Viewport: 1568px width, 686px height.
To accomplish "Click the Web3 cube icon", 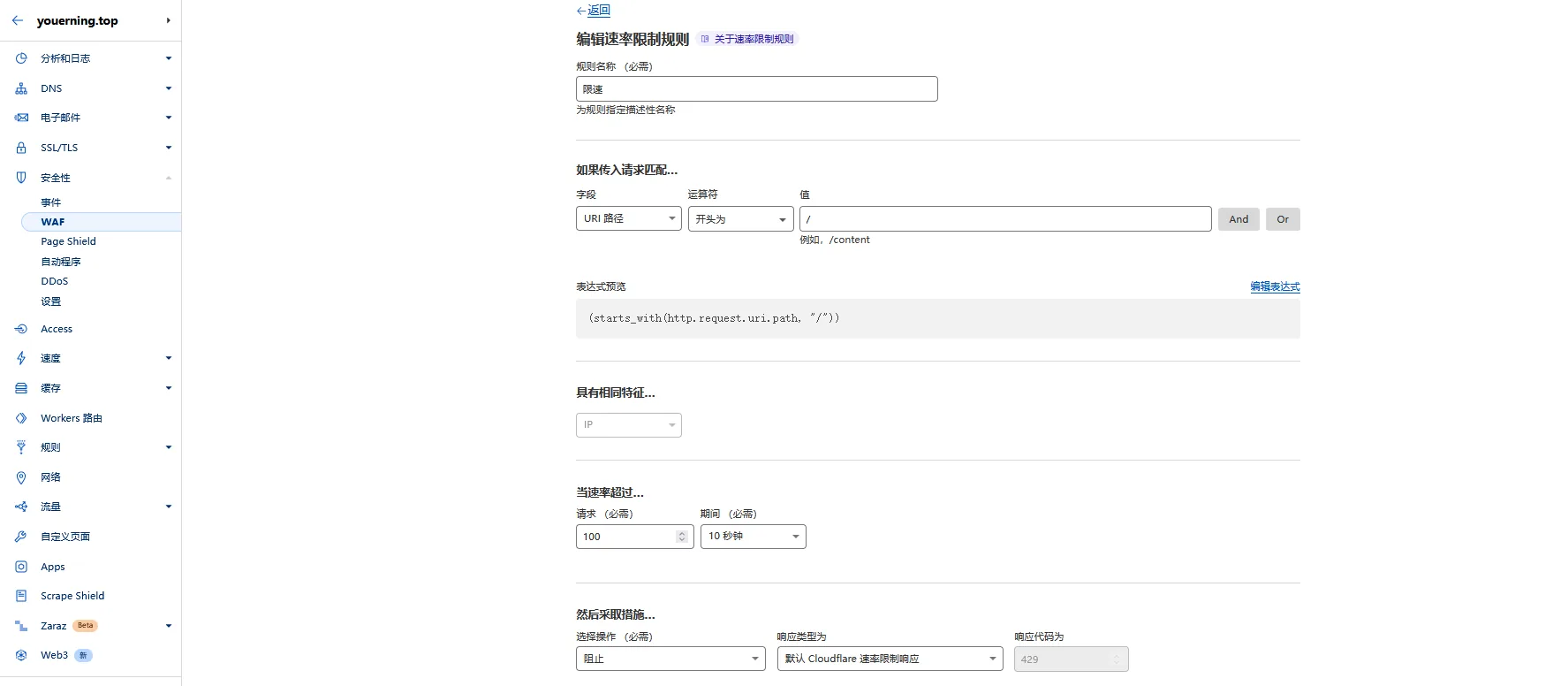I will tap(21, 655).
